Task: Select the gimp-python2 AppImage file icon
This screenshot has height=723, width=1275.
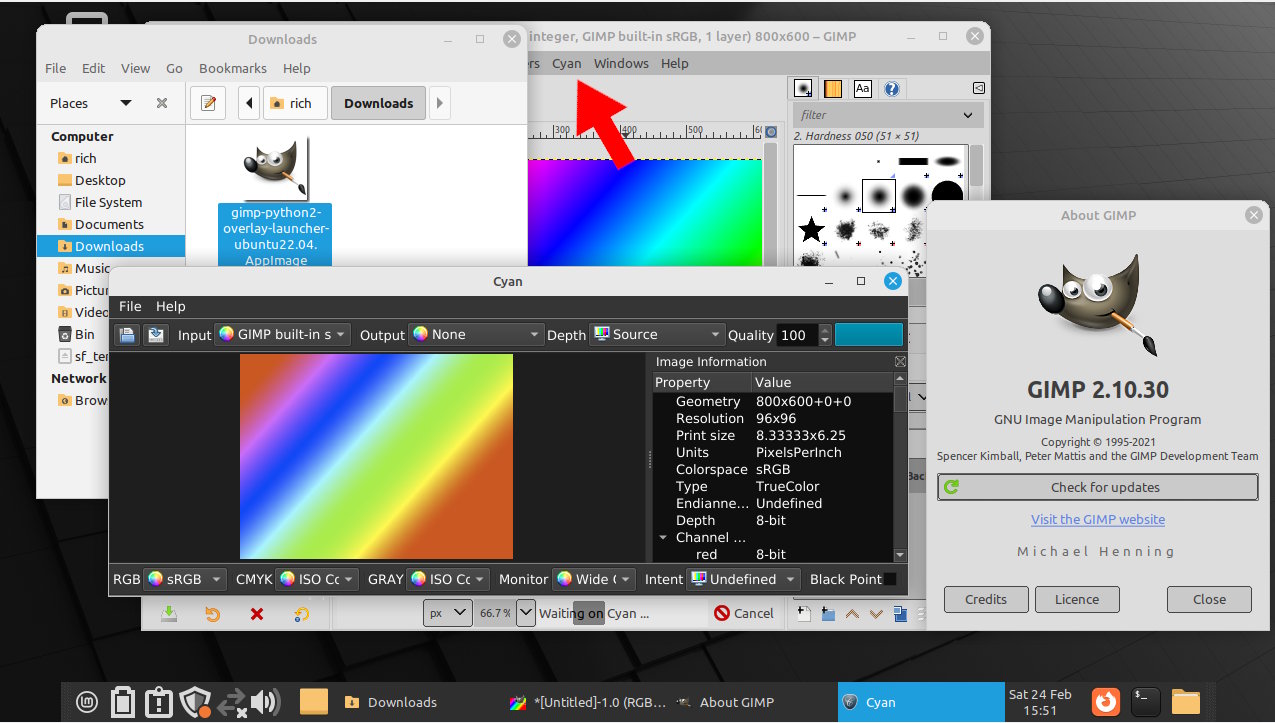Action: [x=275, y=168]
